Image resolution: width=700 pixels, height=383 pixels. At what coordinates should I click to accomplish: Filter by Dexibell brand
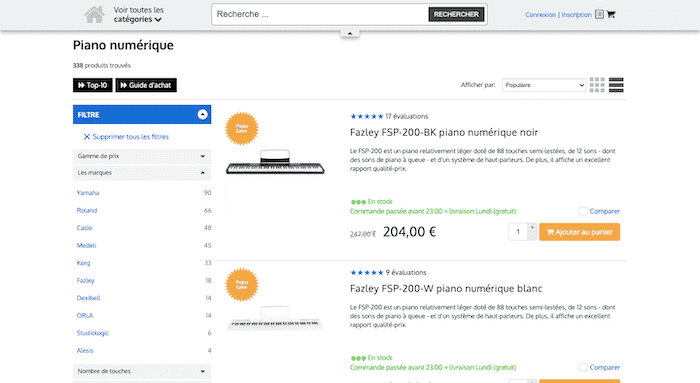88,298
